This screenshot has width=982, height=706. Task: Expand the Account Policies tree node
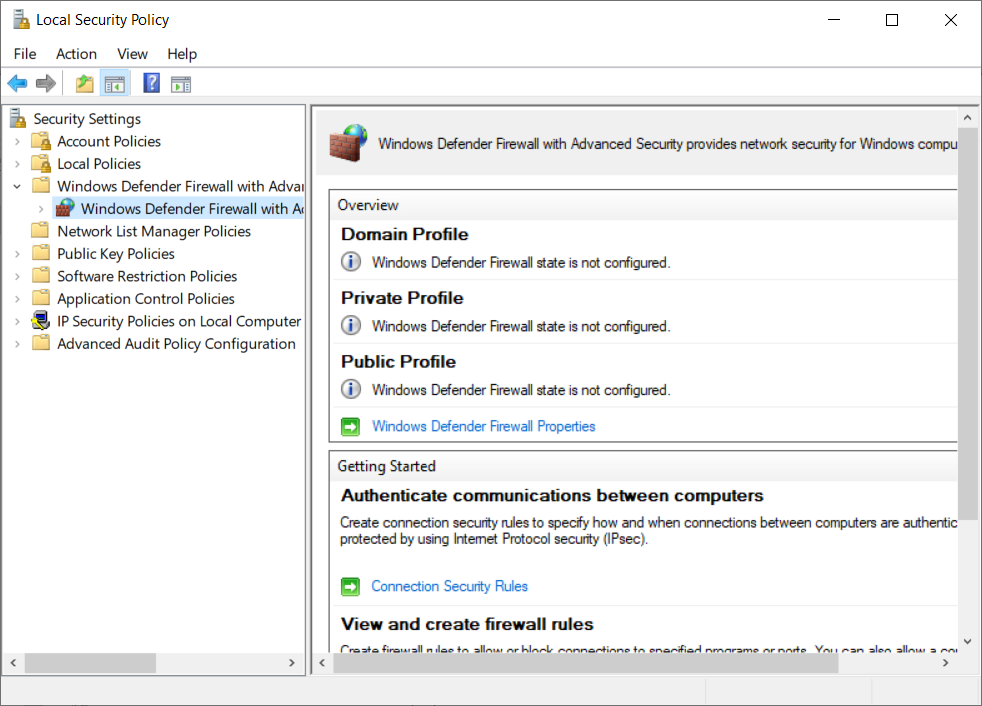click(x=18, y=142)
